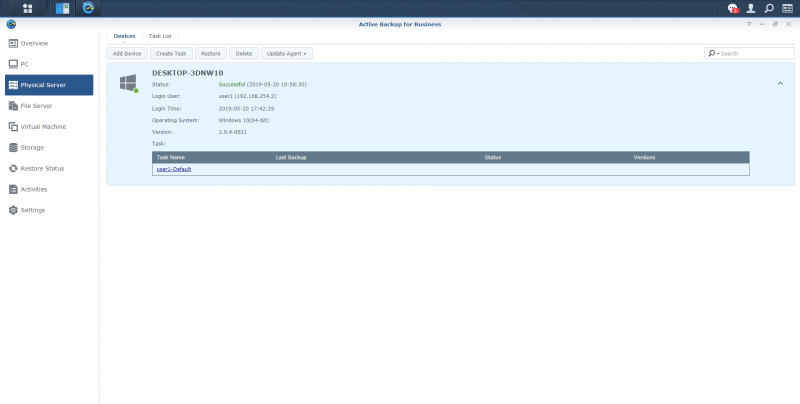Screen dimensions: 800x404
Task: Open the user account options icon
Action: 751,8
